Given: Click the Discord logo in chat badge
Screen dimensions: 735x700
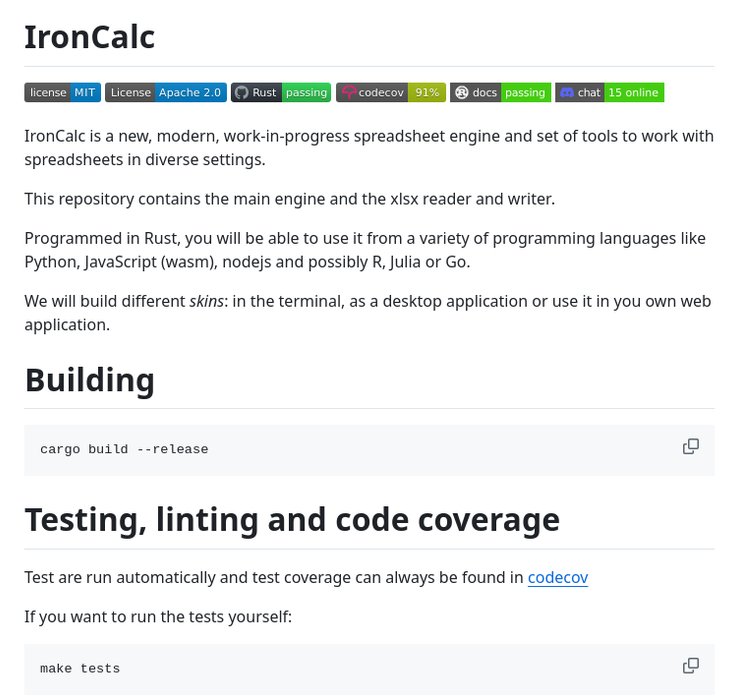Looking at the screenshot, I should [x=567, y=92].
